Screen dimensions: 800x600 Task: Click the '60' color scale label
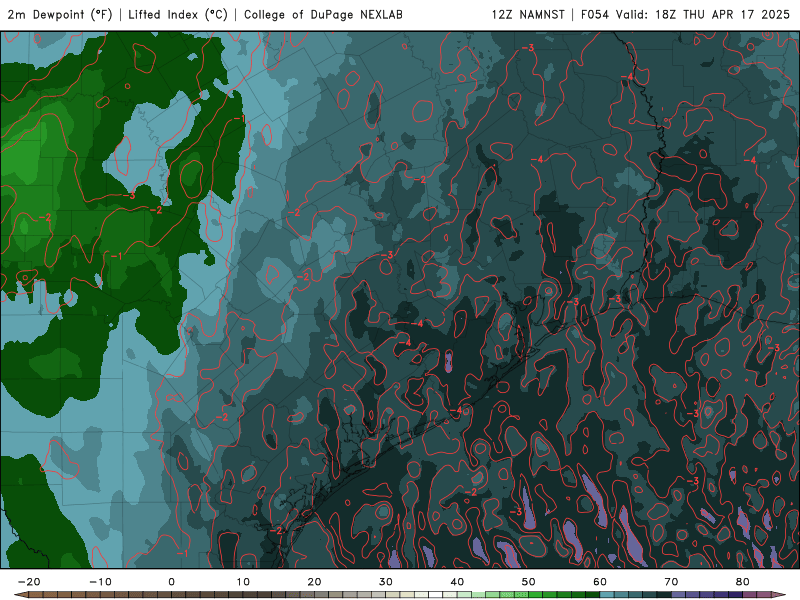600,582
